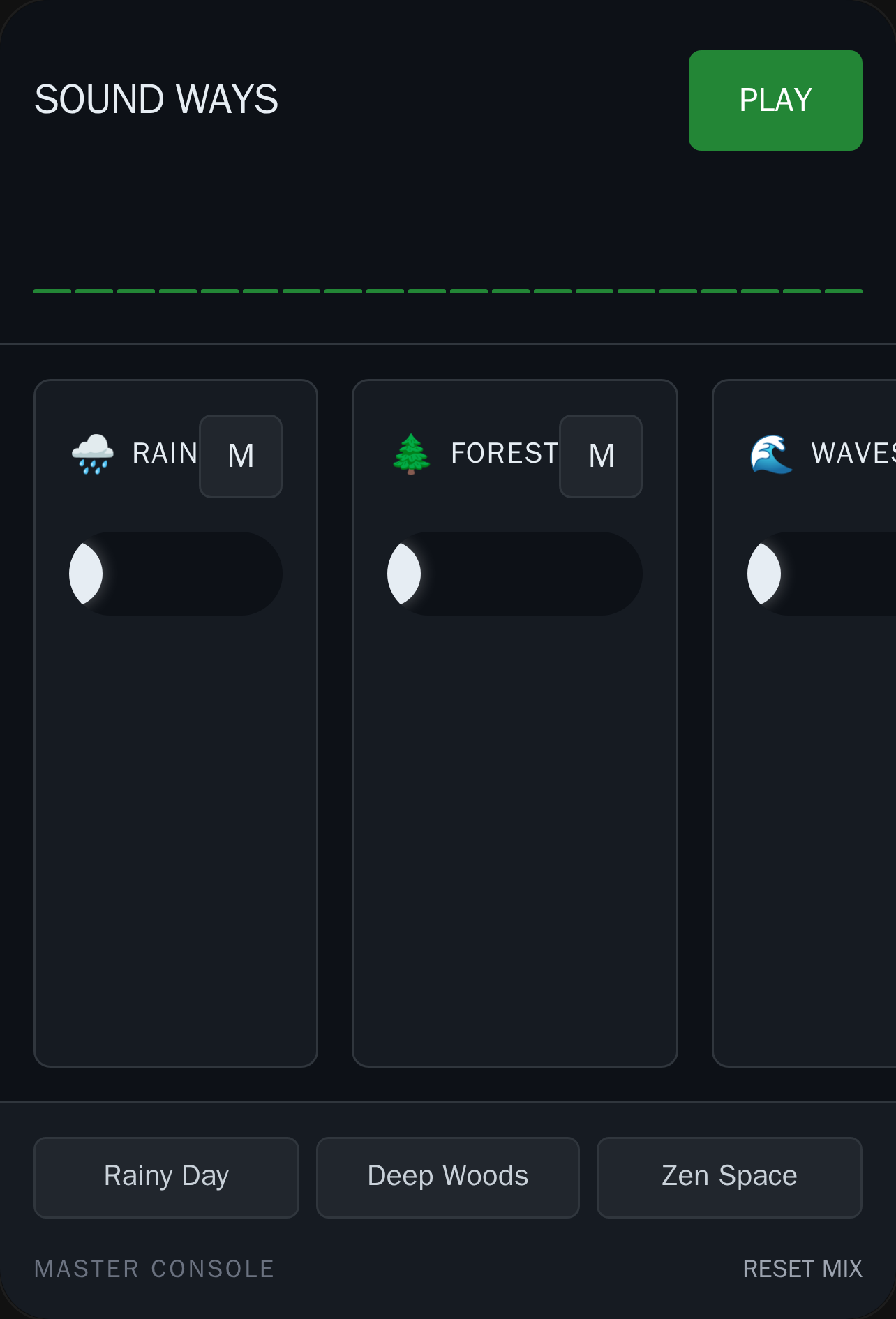Select the RAIN channel label
This screenshot has width=896, height=1319.
pyautogui.click(x=165, y=454)
